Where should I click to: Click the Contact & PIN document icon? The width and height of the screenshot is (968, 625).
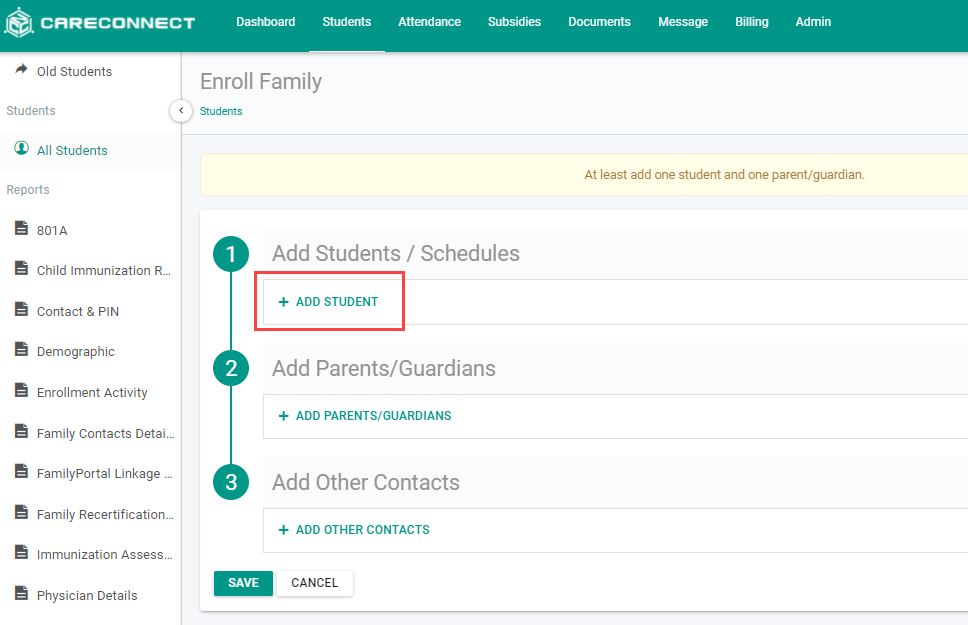[21, 310]
